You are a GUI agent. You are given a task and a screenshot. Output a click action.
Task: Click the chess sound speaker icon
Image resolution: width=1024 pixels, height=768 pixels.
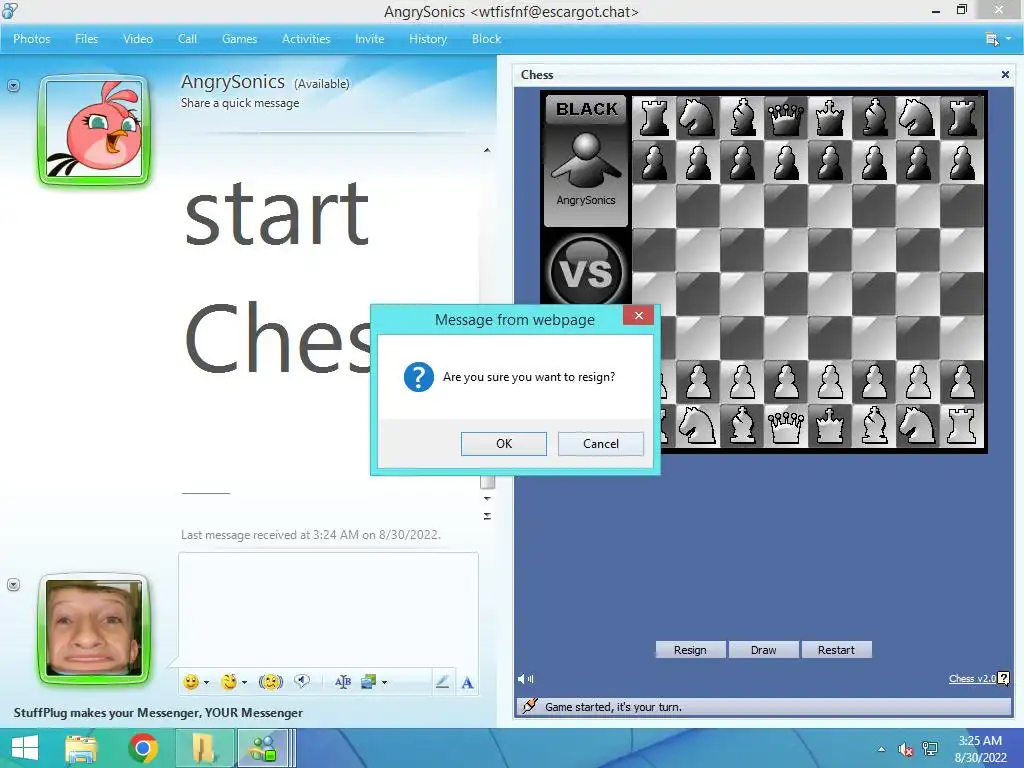pyautogui.click(x=526, y=679)
